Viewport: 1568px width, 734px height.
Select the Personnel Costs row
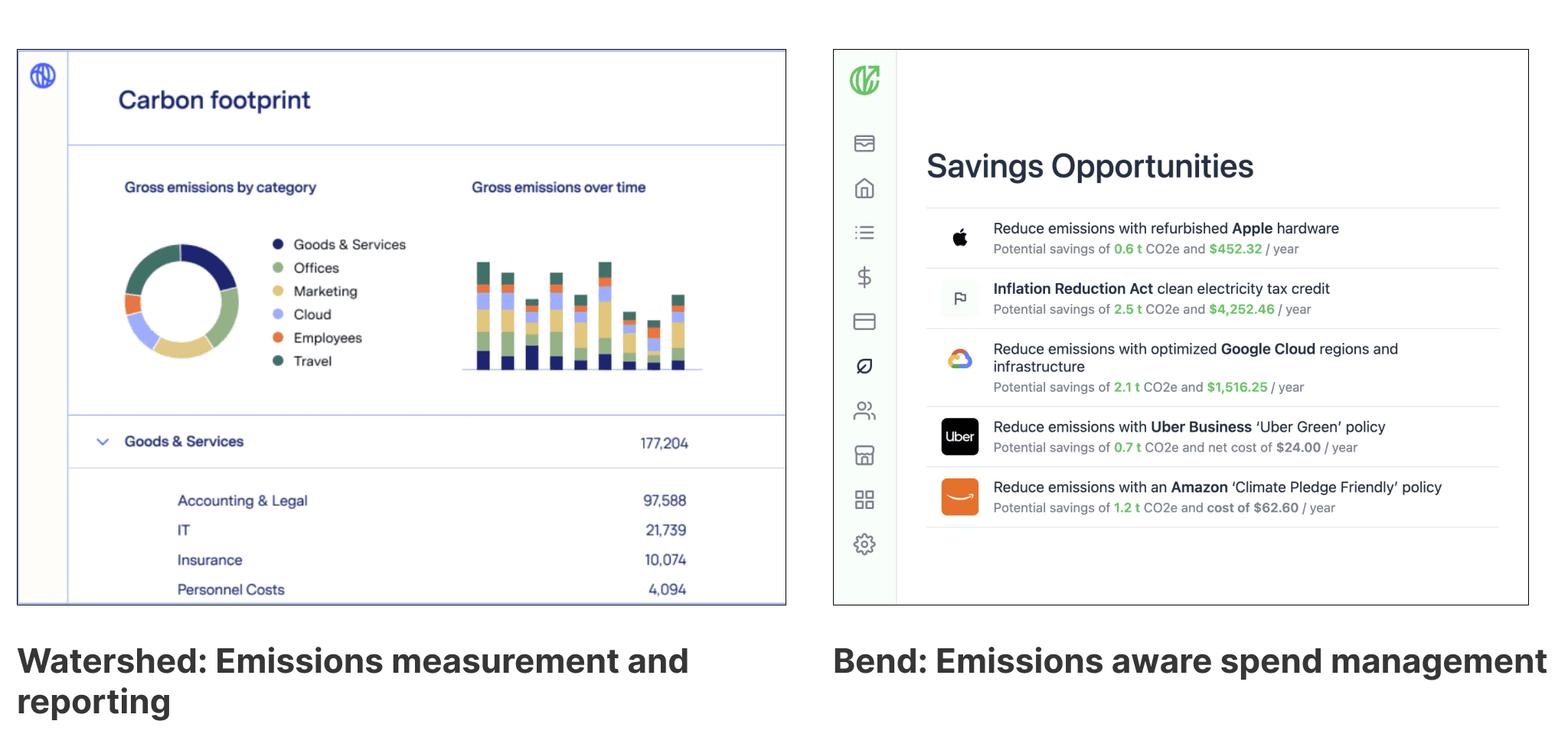click(230, 589)
